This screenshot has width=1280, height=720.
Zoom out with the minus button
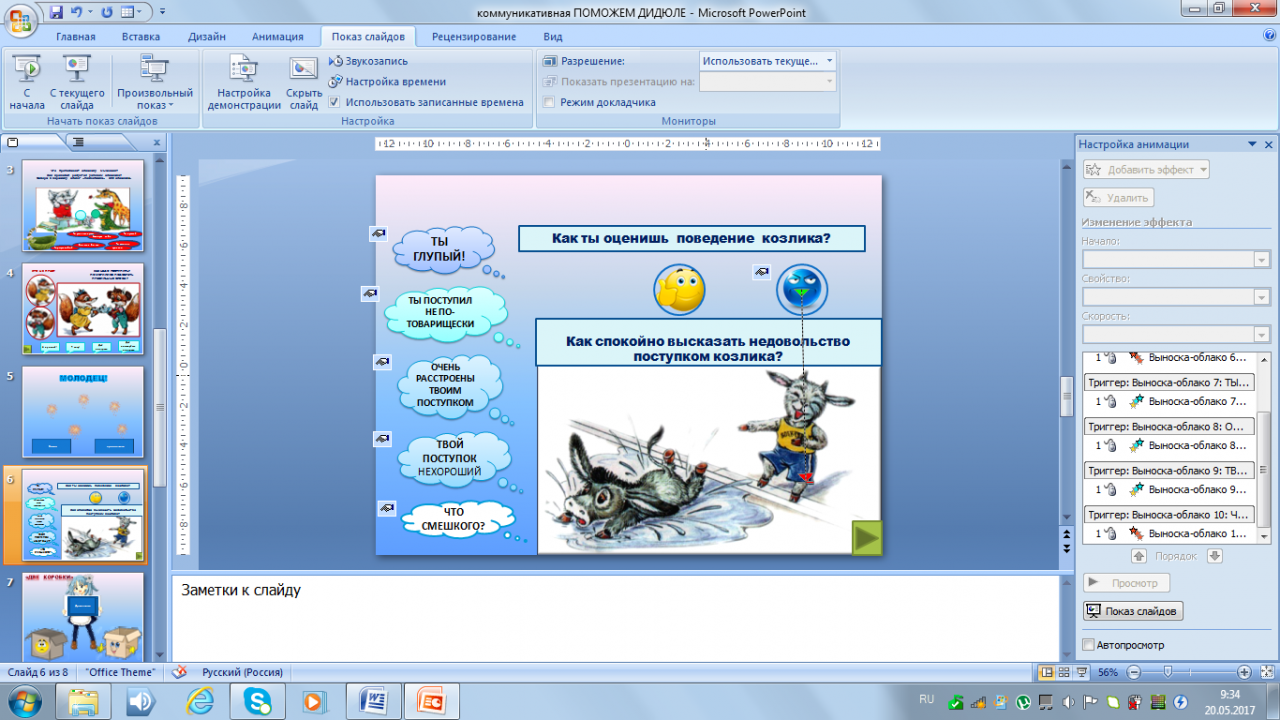[x=1134, y=672]
